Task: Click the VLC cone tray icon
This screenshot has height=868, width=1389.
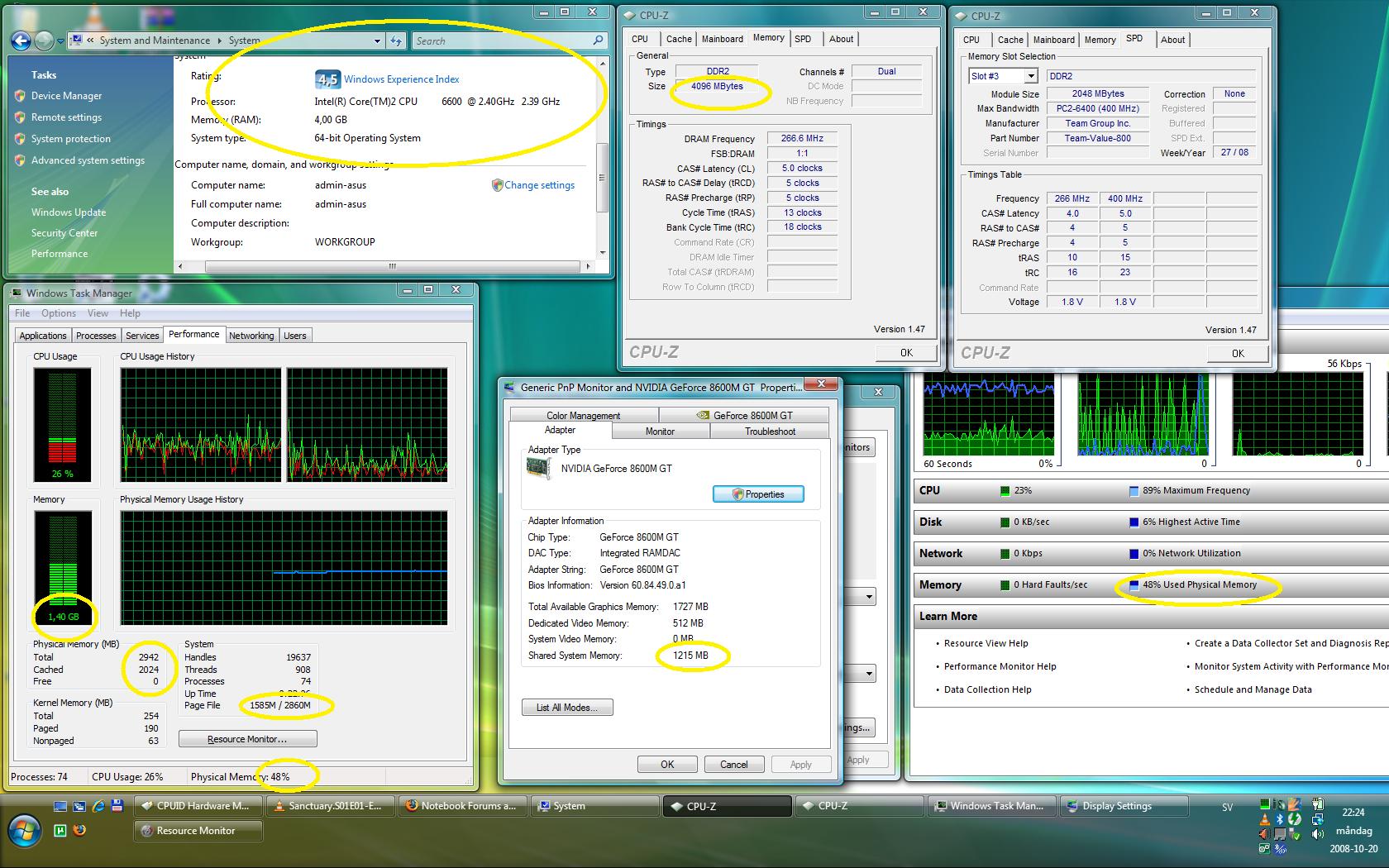Action: 1264,819
